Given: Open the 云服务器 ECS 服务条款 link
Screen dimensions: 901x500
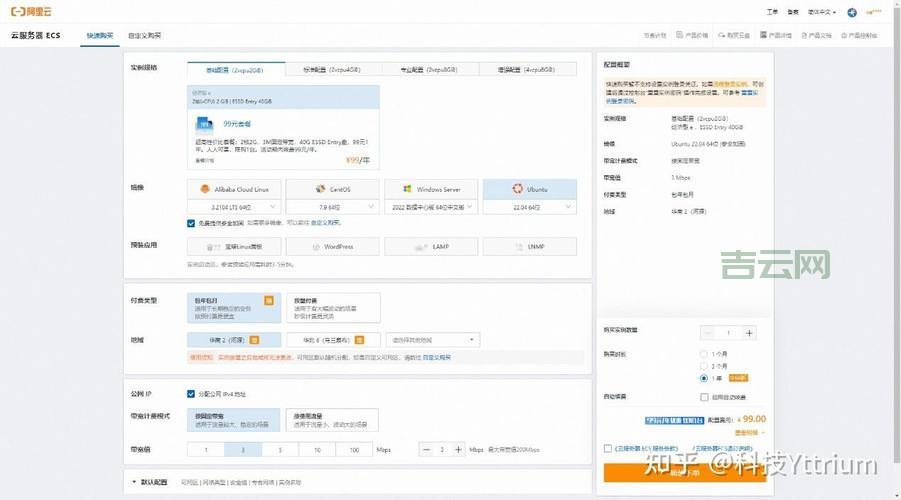Looking at the screenshot, I should [646, 448].
